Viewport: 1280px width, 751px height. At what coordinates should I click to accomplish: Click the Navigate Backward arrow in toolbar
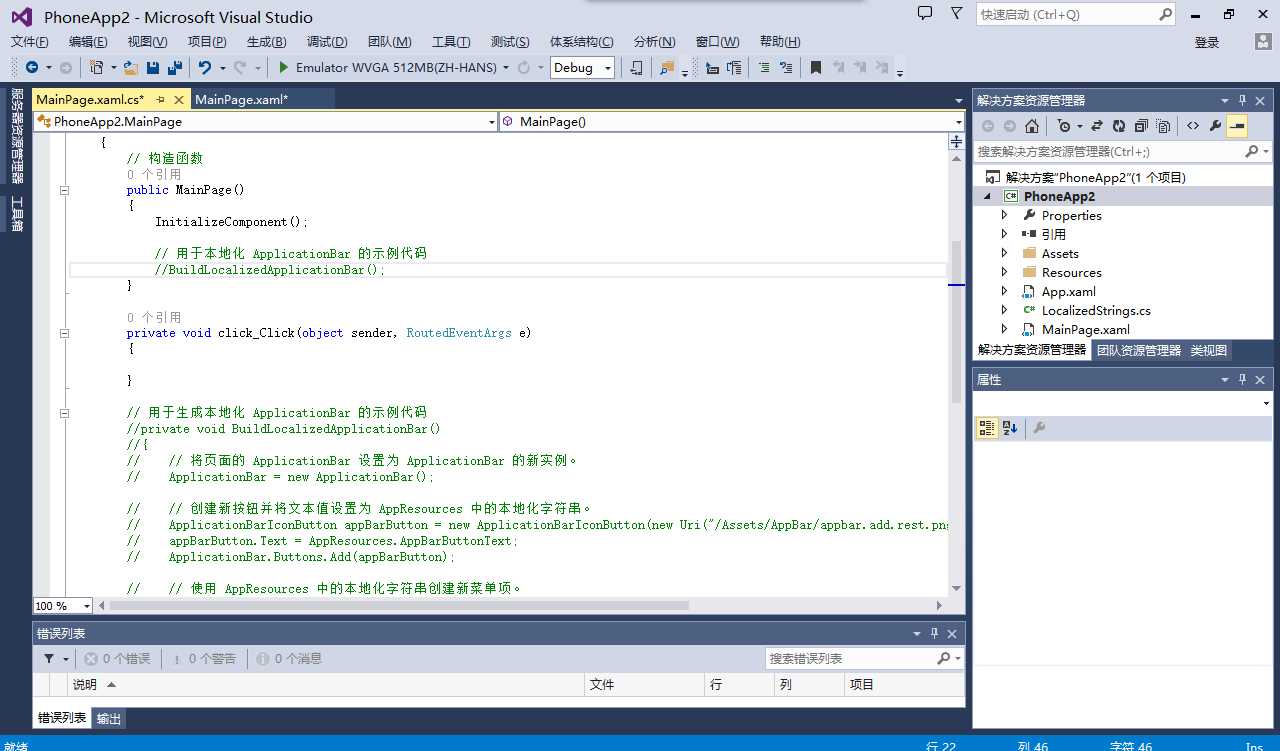pyautogui.click(x=32, y=67)
